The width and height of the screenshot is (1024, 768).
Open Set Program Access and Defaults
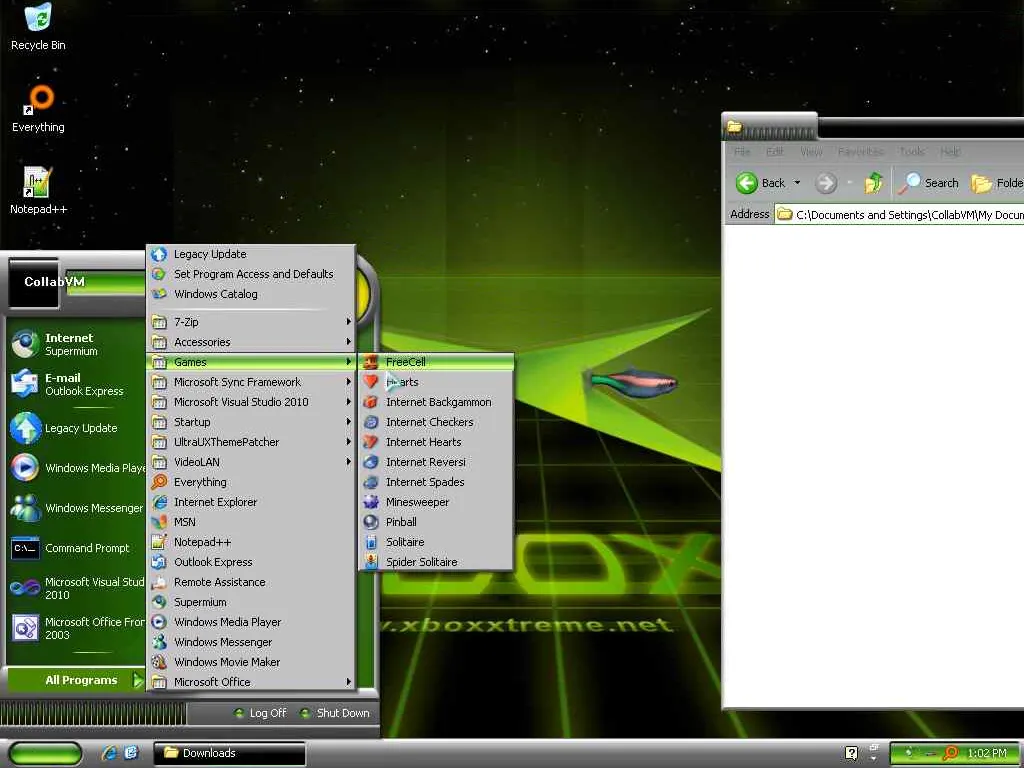pyautogui.click(x=251, y=274)
